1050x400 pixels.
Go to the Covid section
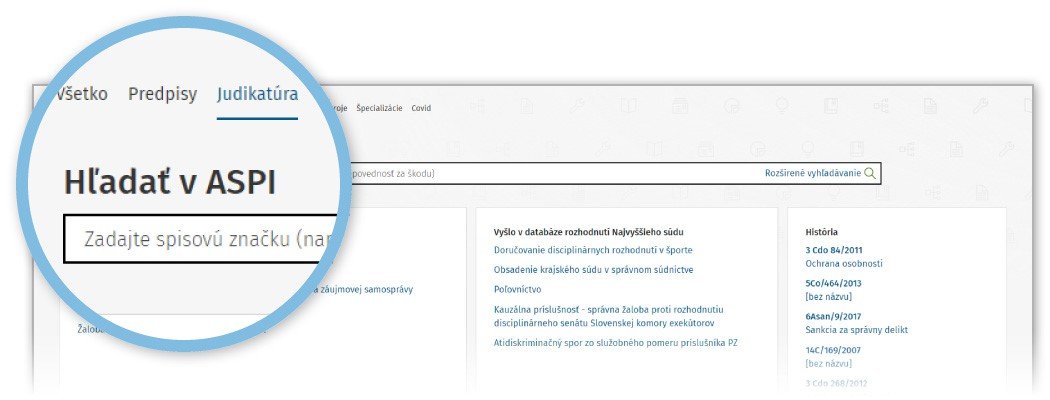tap(421, 108)
